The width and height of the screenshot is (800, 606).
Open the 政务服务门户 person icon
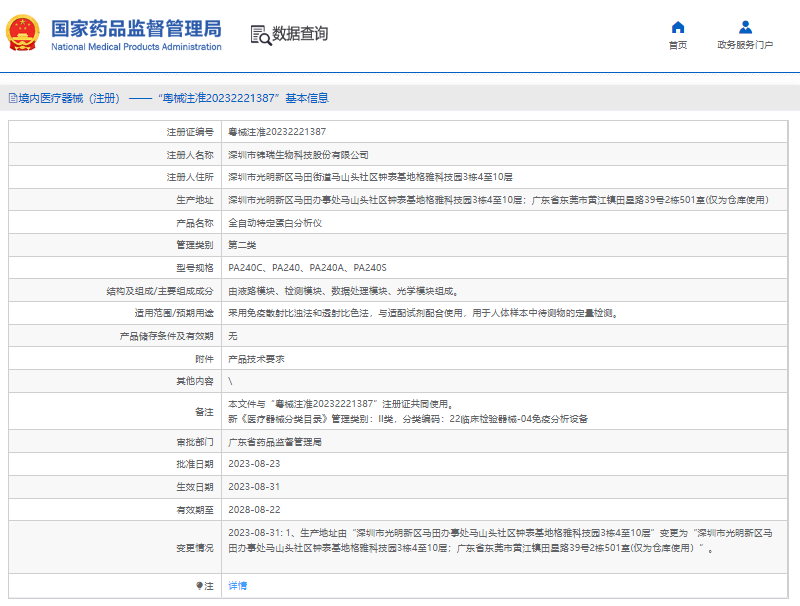[x=745, y=27]
